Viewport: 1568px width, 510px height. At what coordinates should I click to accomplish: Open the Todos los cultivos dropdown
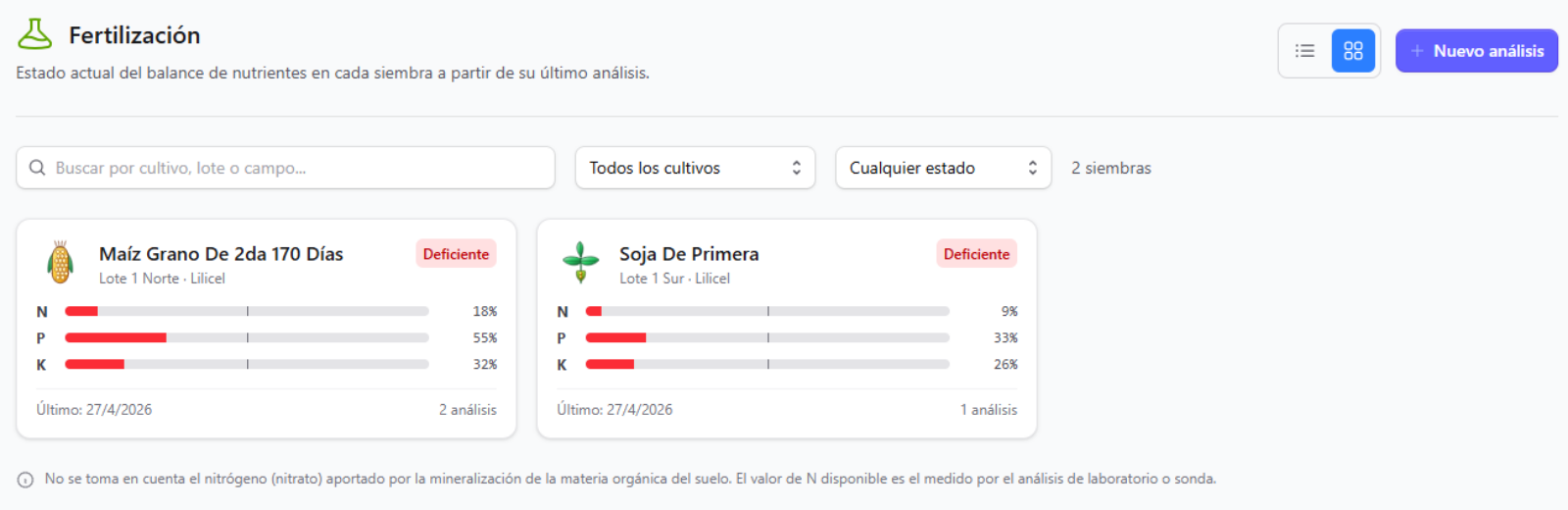[x=695, y=168]
